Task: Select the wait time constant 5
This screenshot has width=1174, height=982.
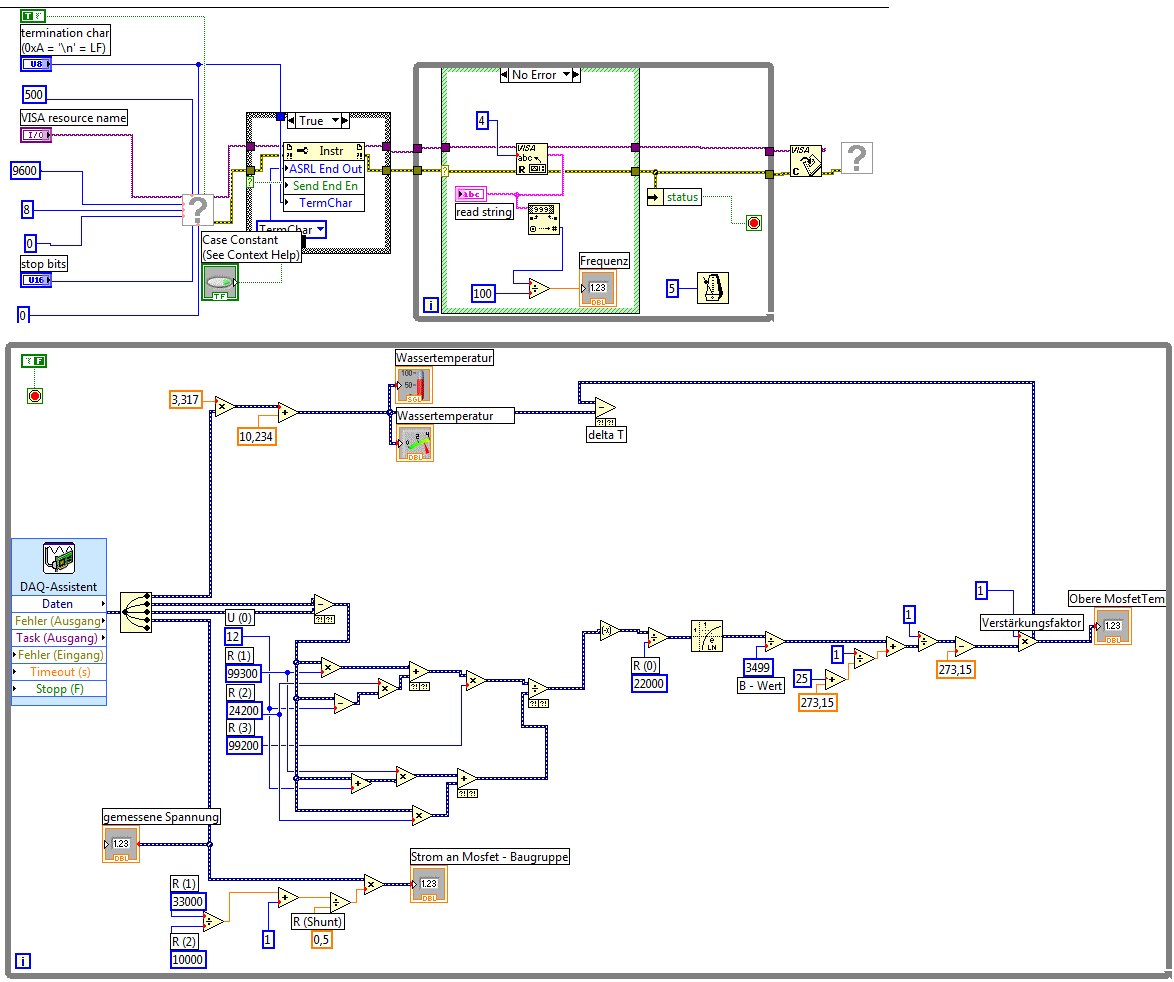Action: pos(672,288)
